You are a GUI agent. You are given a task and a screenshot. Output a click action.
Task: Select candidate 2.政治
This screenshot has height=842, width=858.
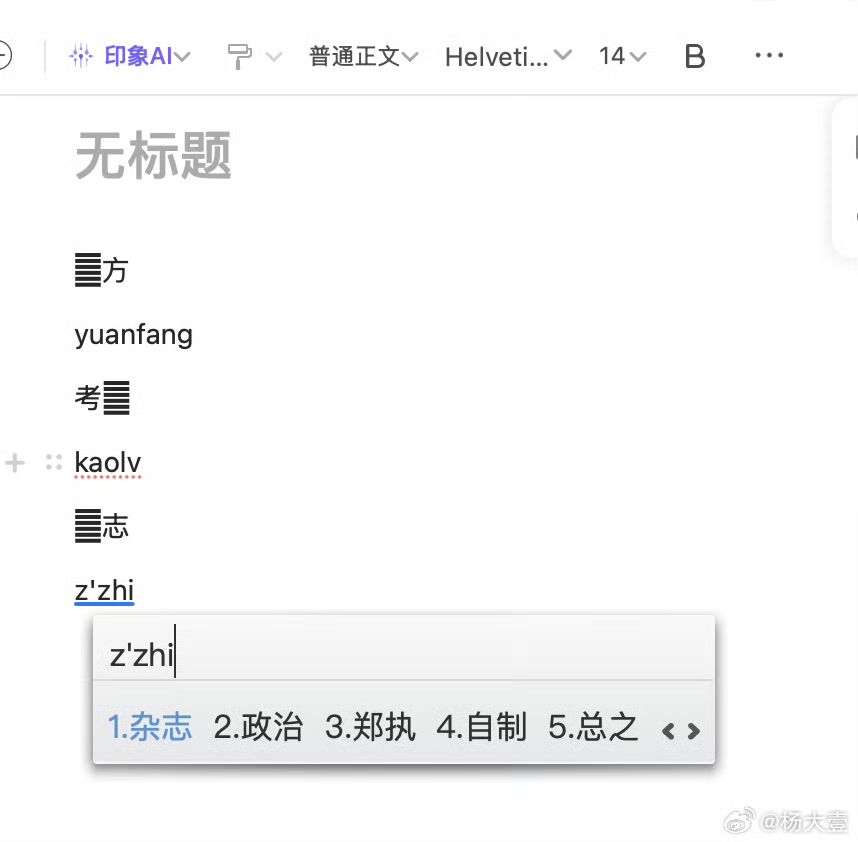[258, 727]
